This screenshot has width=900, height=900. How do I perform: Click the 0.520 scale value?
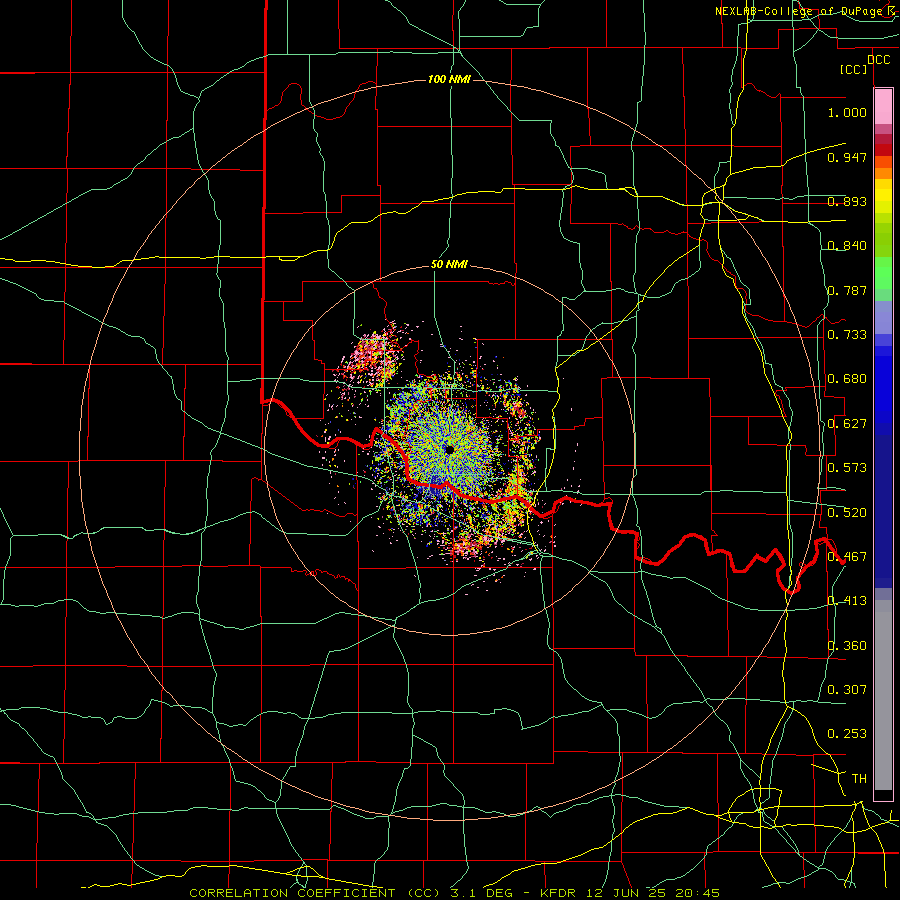pyautogui.click(x=847, y=513)
